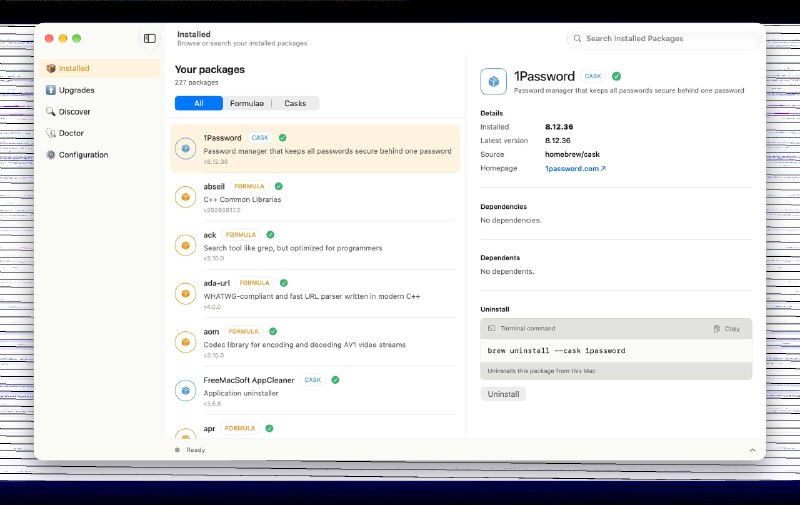Click the homebrew/cask source value
The width and height of the screenshot is (800, 505).
572,155
